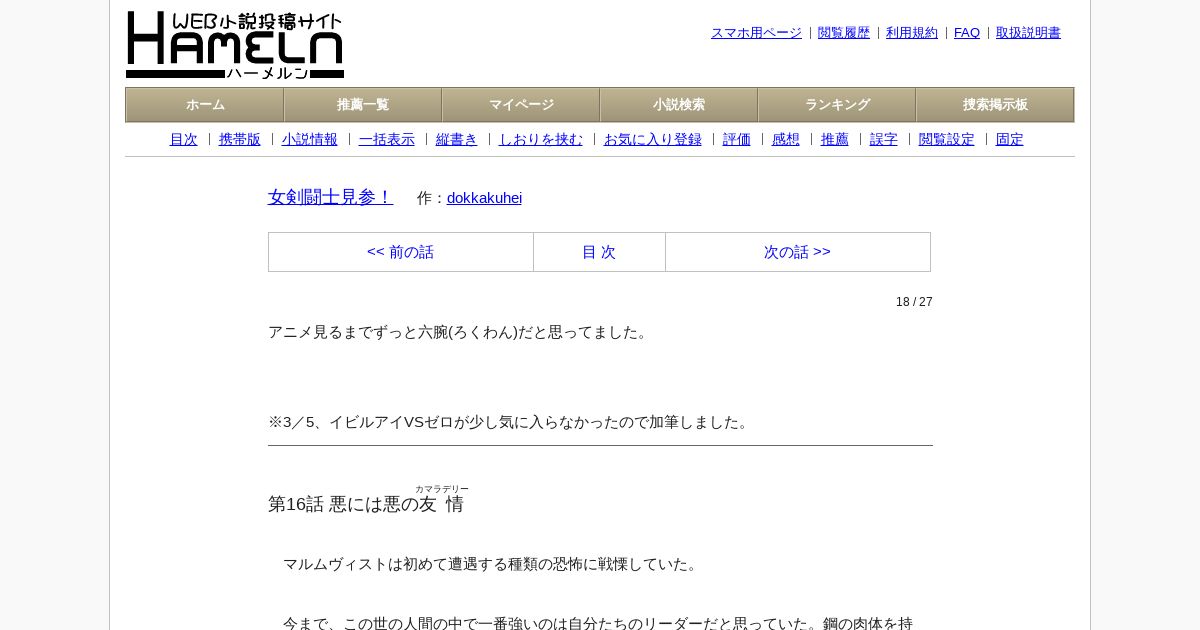Open 小説情報 page

[x=310, y=140]
